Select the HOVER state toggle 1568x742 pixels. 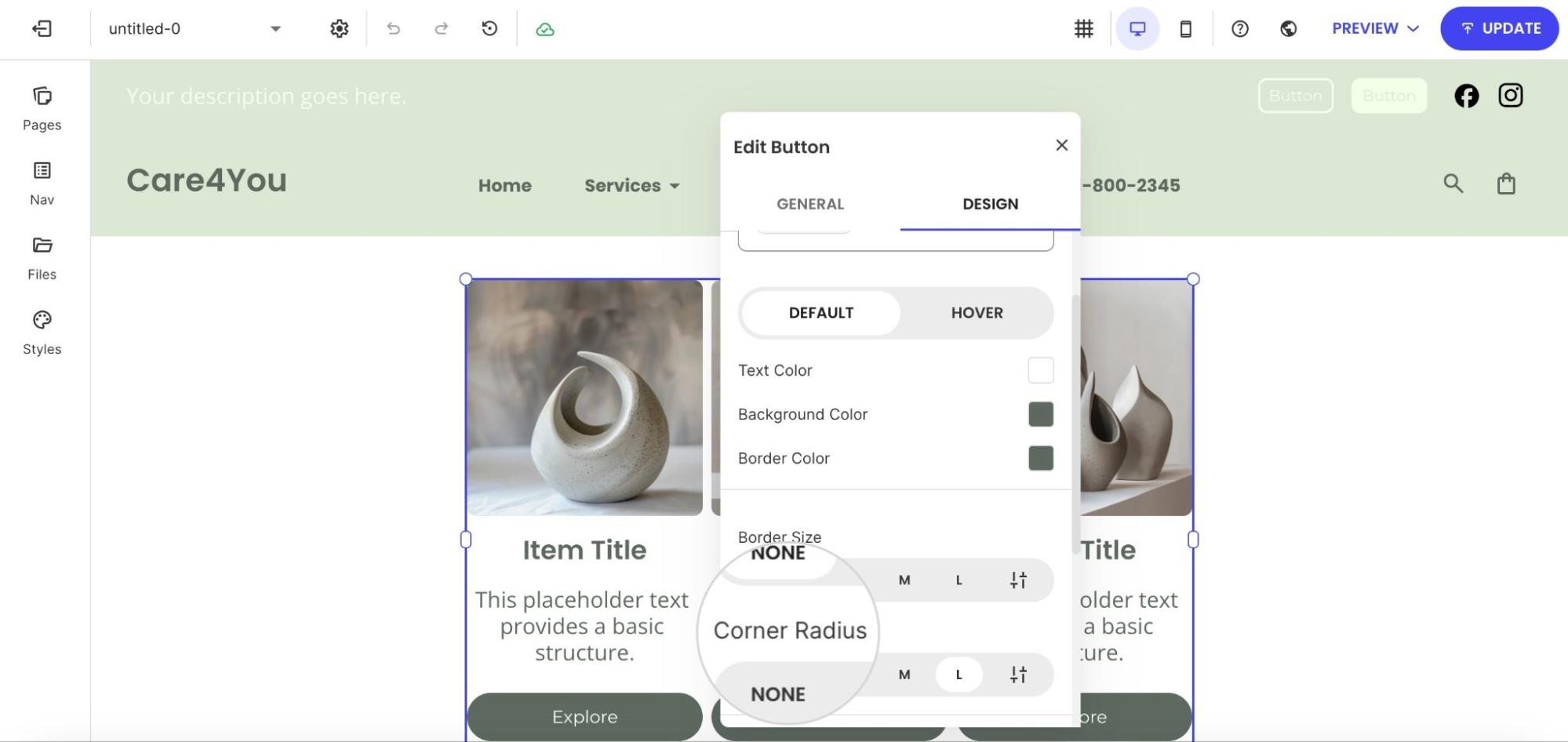977,313
